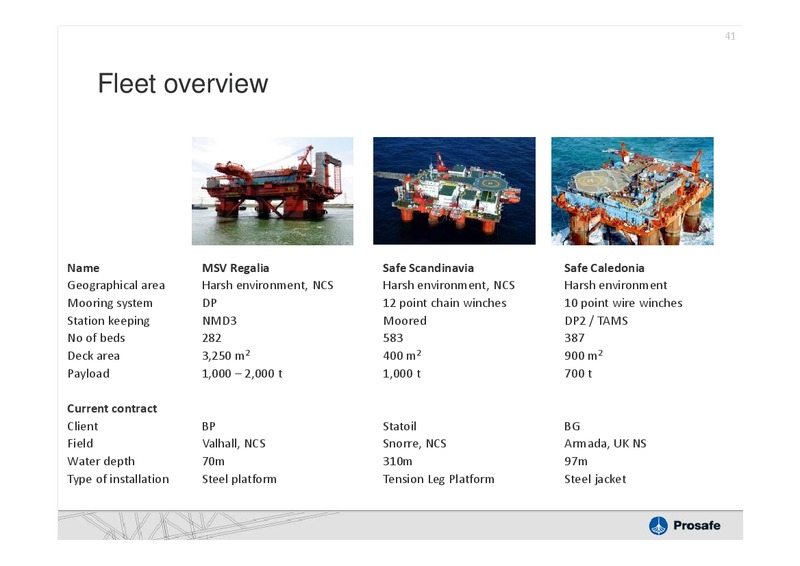Image resolution: width=800 pixels, height=566 pixels.
Task: Click the 'BP' client value
Action: point(209,426)
